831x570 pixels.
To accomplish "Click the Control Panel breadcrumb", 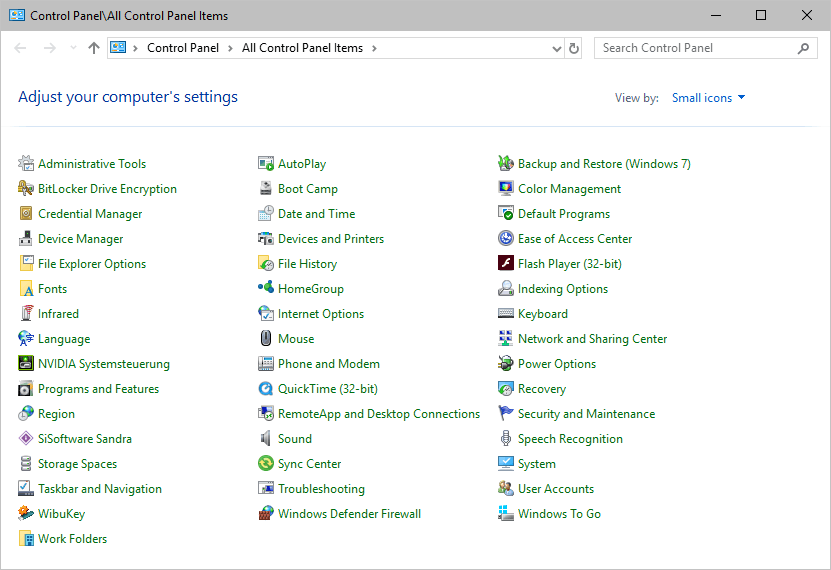I will click(183, 48).
